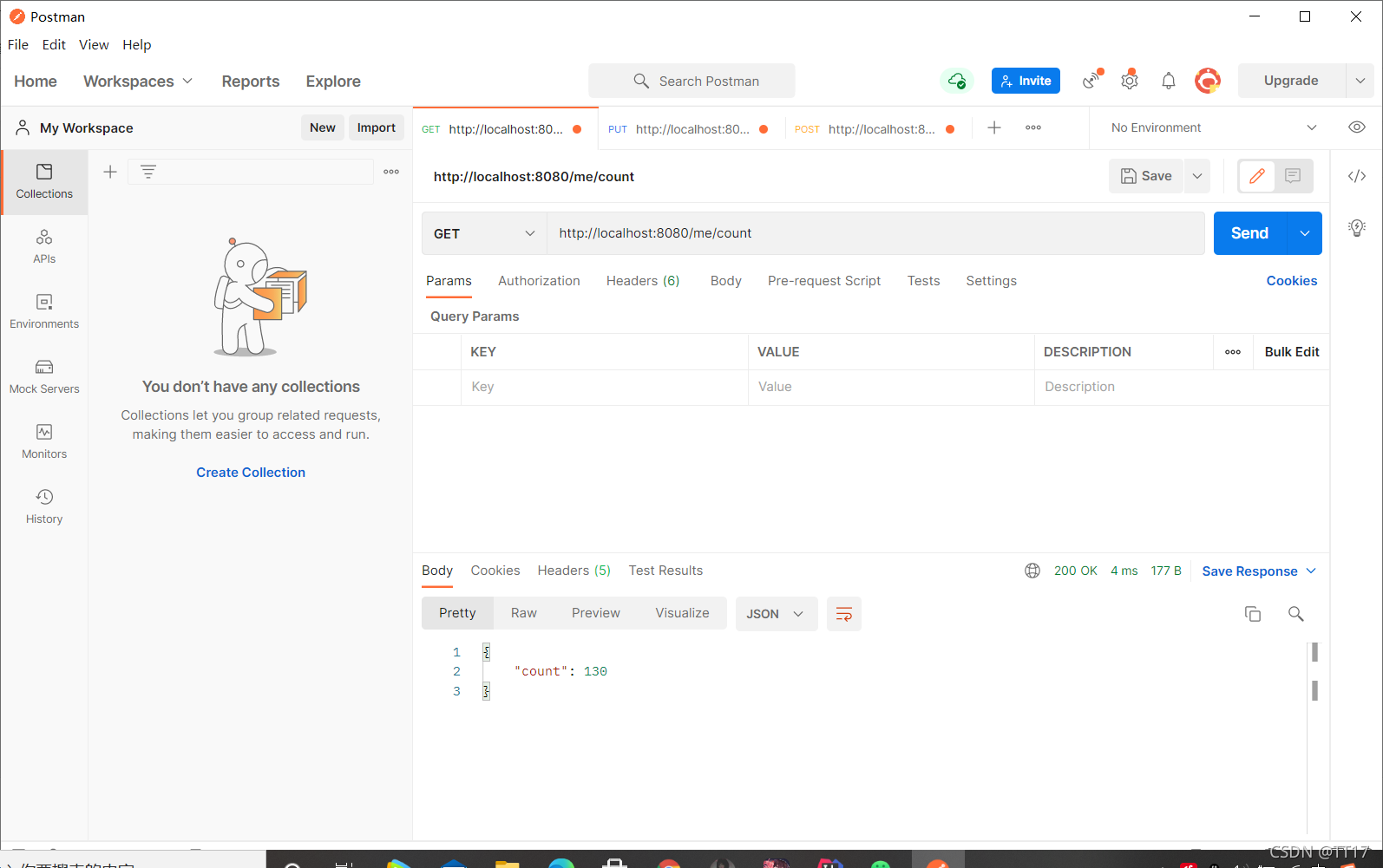Expand the Send button options arrow
The width and height of the screenshot is (1383, 868).
click(1305, 233)
